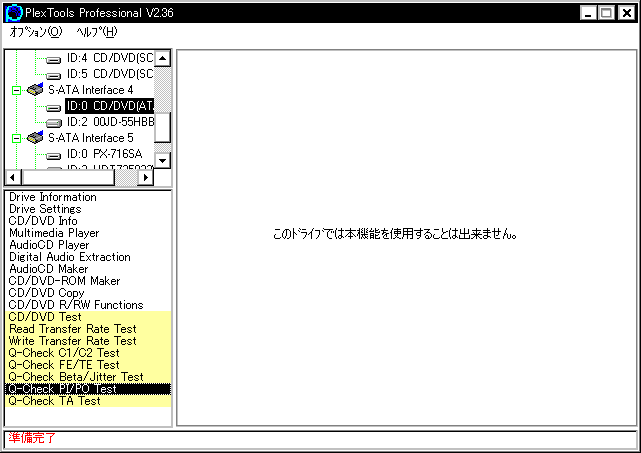The width and height of the screenshot is (641, 453).
Task: Close the PlexTools window
Action: coord(626,13)
